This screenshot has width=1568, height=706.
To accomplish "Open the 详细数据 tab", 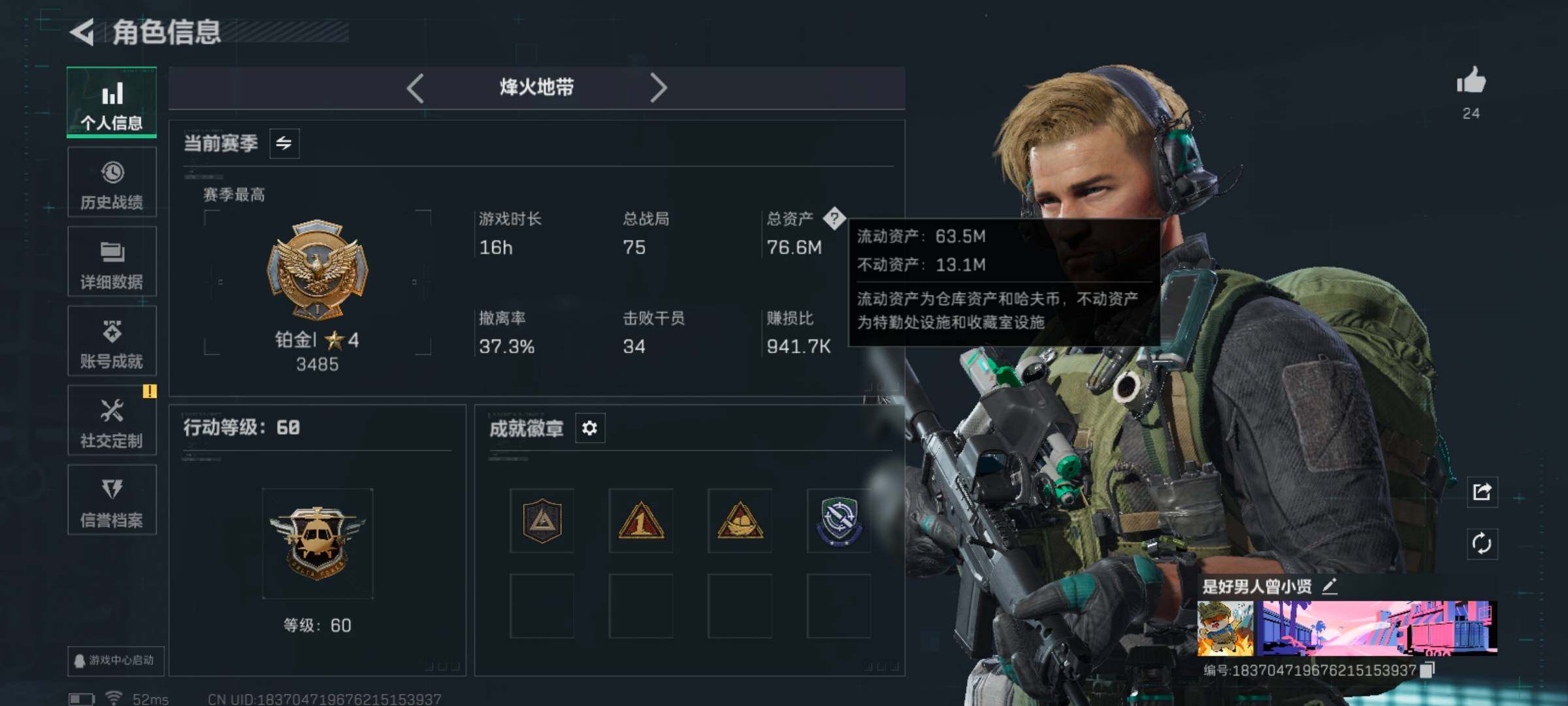I will tap(112, 261).
